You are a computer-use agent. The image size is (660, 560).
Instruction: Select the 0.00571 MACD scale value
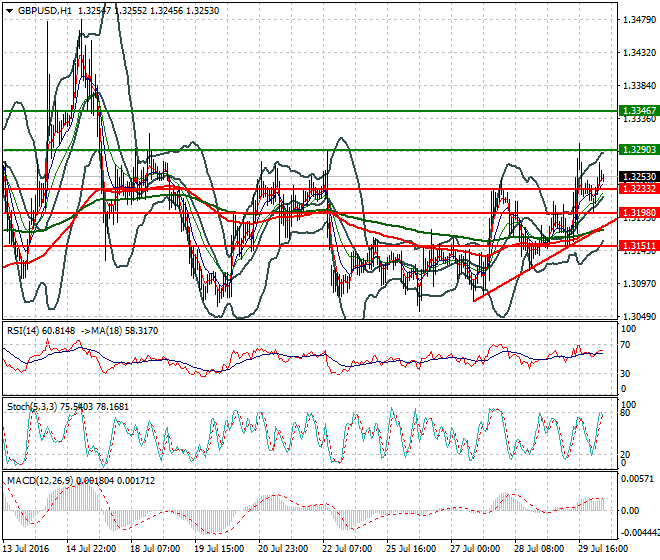click(x=638, y=479)
